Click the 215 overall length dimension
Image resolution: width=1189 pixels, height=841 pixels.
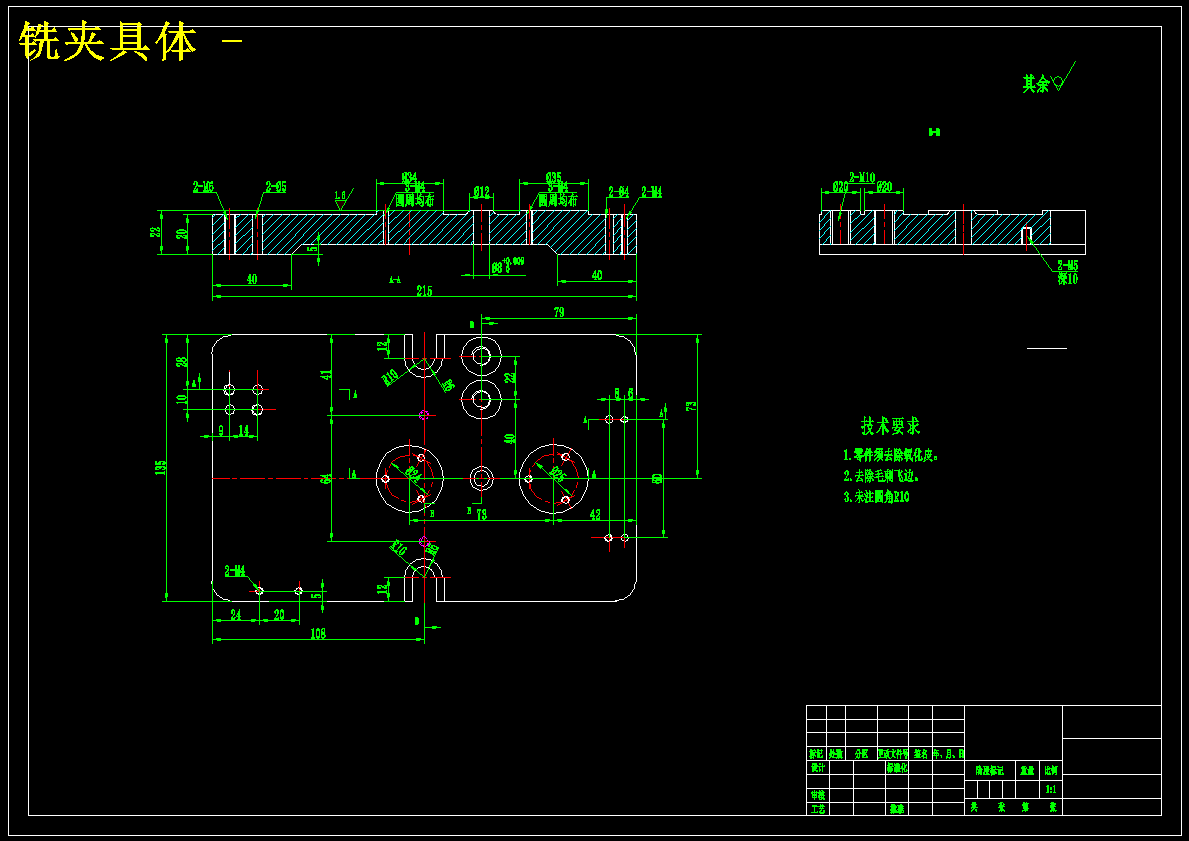(x=424, y=291)
